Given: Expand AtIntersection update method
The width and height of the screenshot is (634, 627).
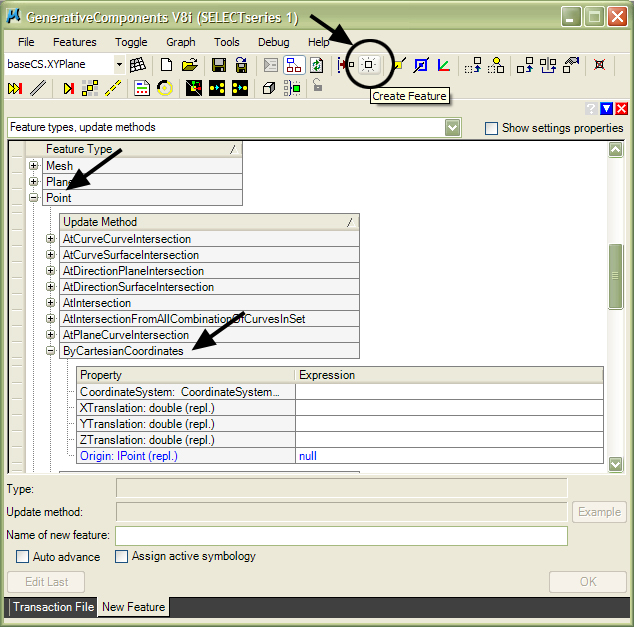Looking at the screenshot, I should coord(50,302).
